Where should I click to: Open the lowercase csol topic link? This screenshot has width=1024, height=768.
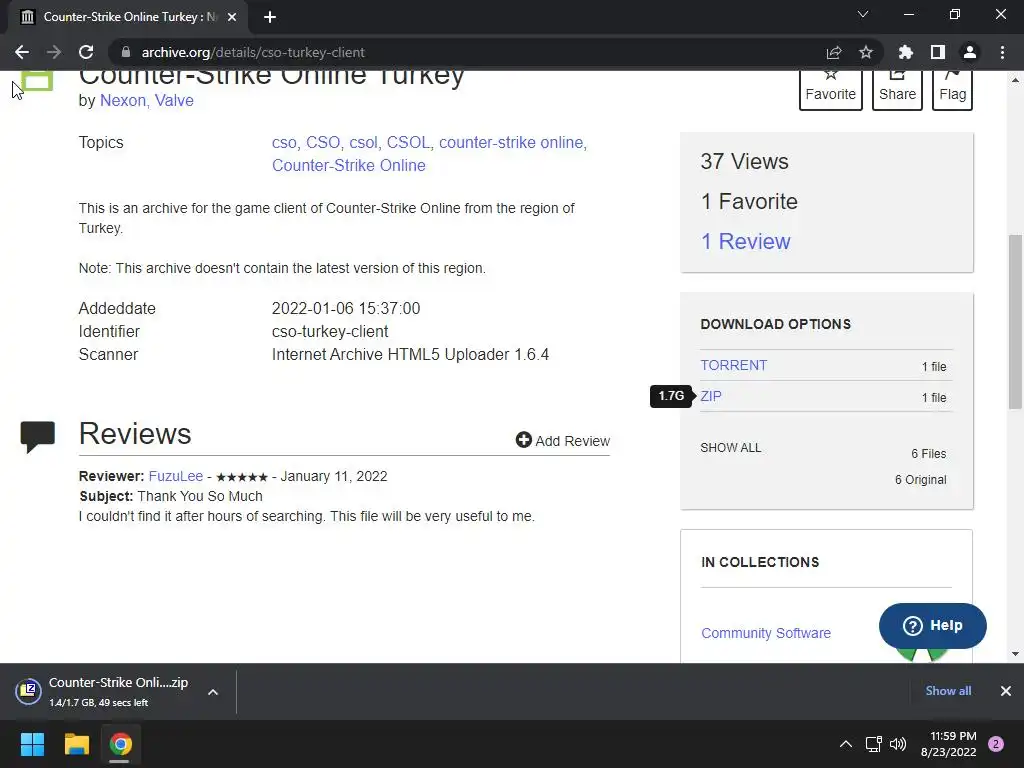pyautogui.click(x=363, y=143)
